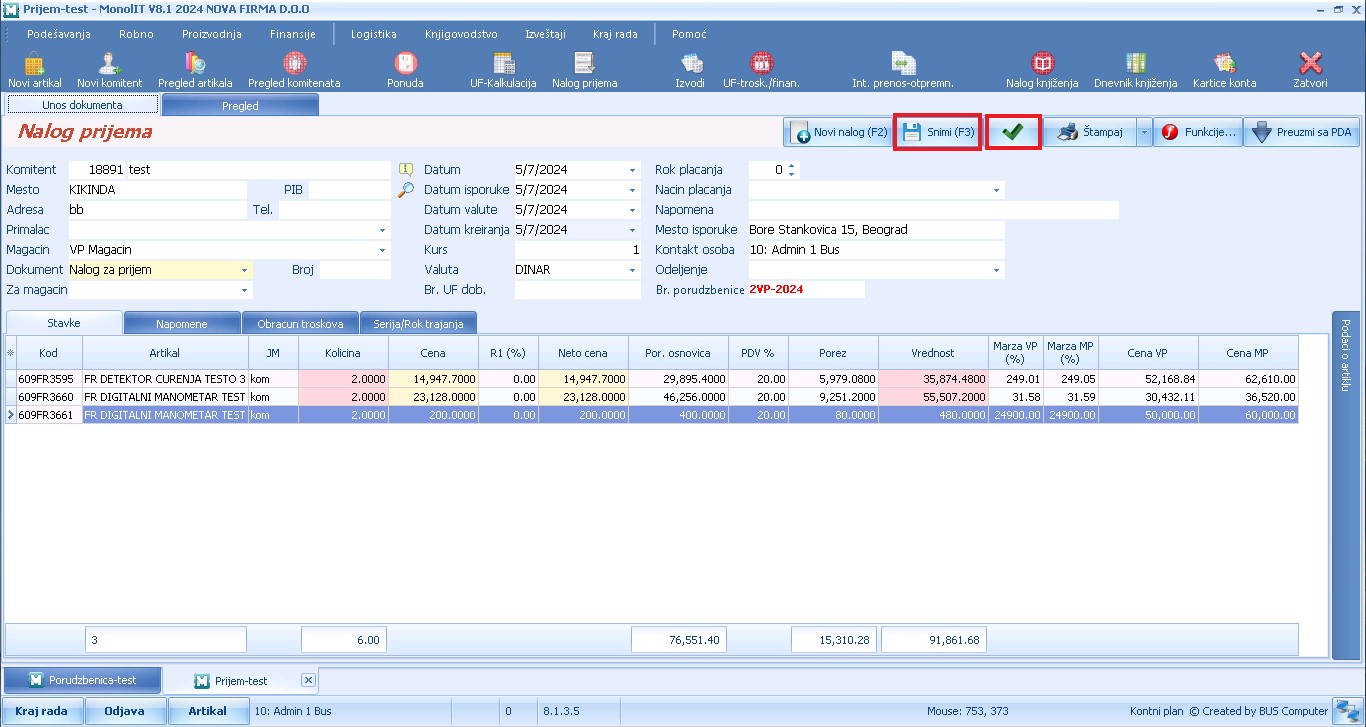Open Int. prenos-otpremn. from the toolbar
Viewport: 1366px width, 727px height.
[902, 70]
